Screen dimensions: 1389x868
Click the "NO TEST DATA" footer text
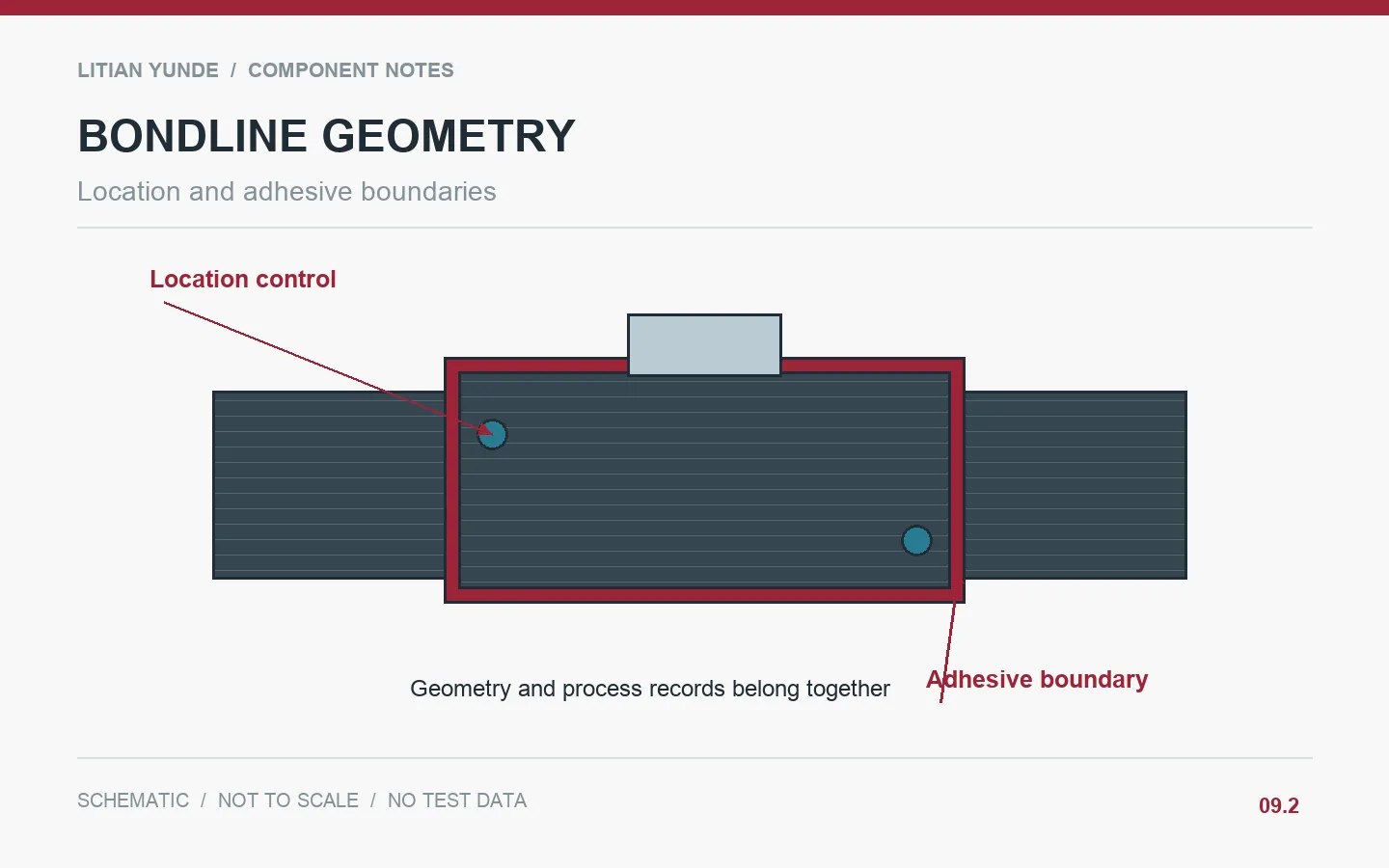coord(457,800)
